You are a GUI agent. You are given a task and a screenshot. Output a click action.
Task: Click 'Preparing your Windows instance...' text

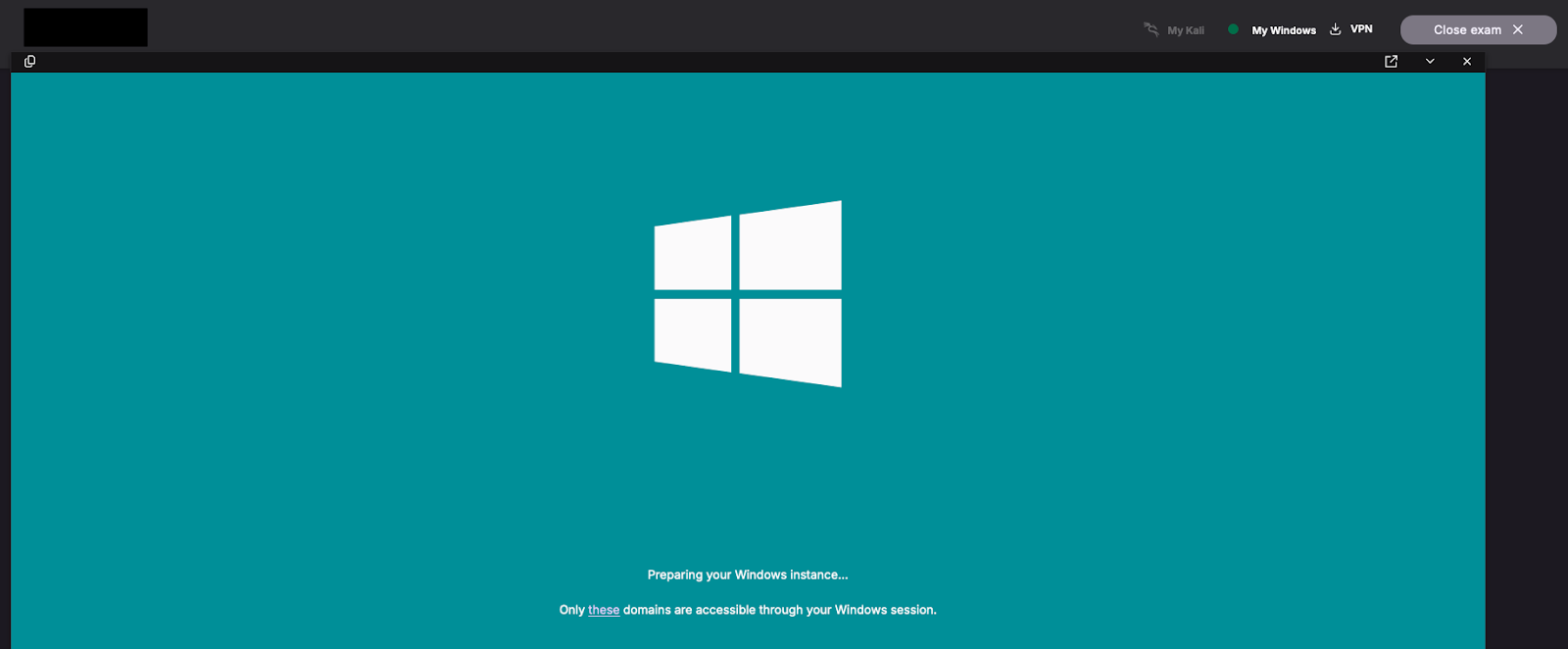click(x=748, y=574)
